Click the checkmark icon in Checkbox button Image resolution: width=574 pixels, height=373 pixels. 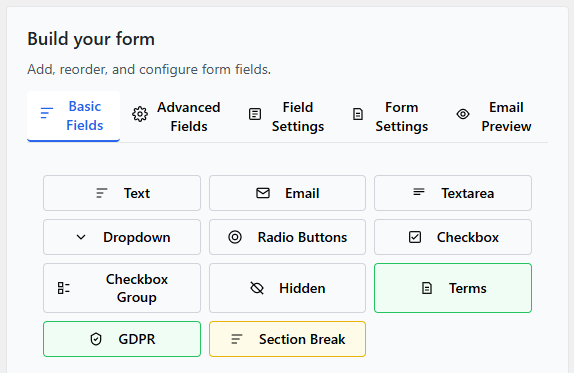415,237
